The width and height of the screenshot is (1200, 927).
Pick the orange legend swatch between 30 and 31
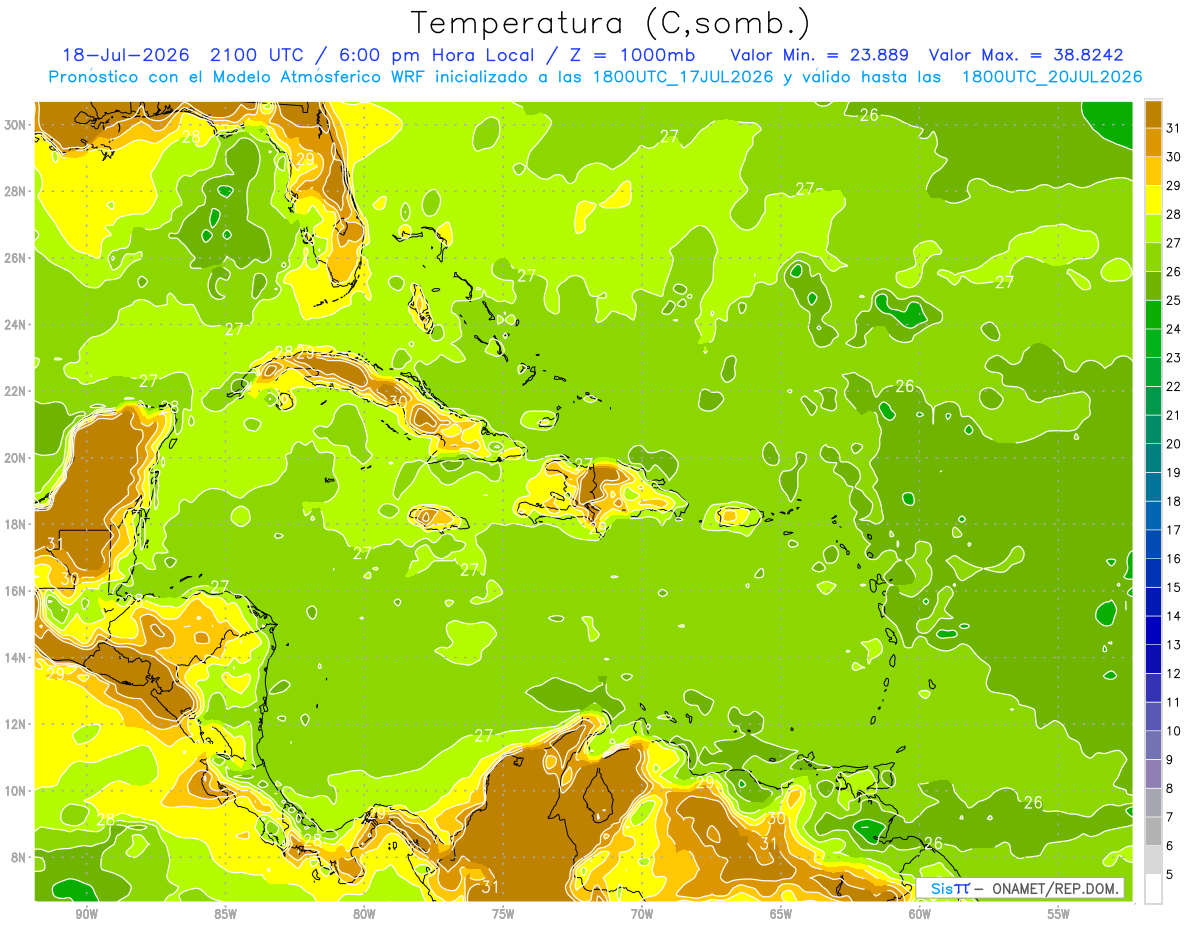[1153, 142]
